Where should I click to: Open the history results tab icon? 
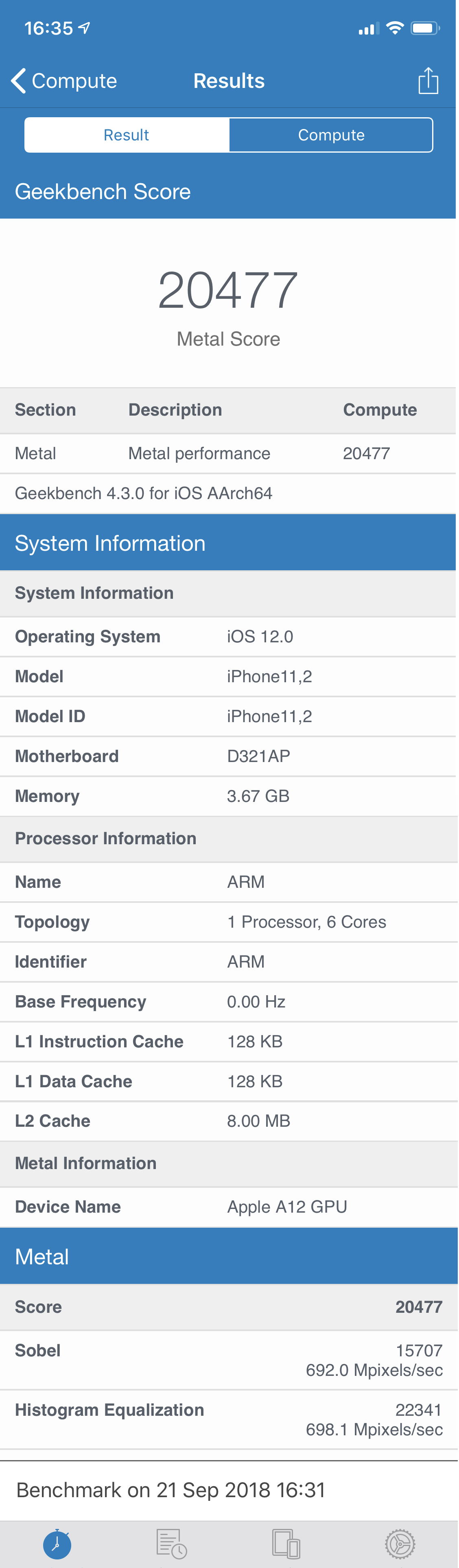[x=172, y=1544]
